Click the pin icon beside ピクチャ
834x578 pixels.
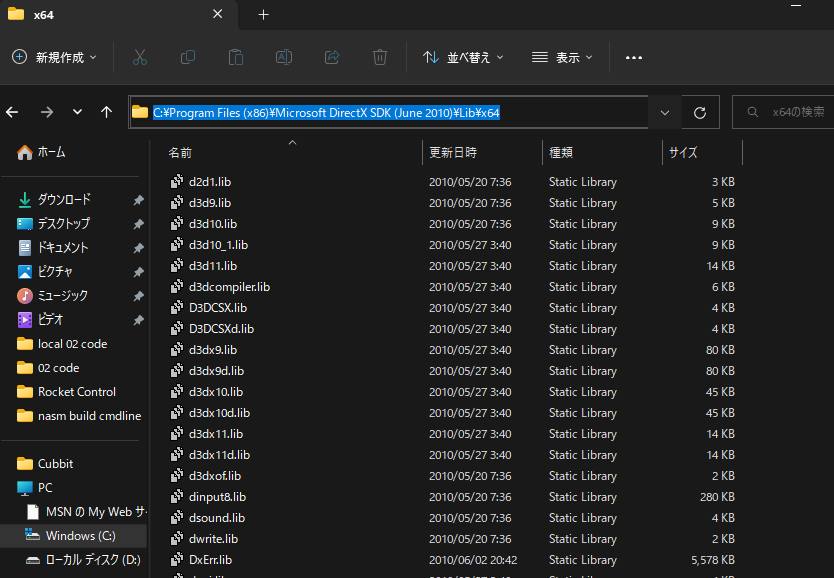click(x=138, y=272)
